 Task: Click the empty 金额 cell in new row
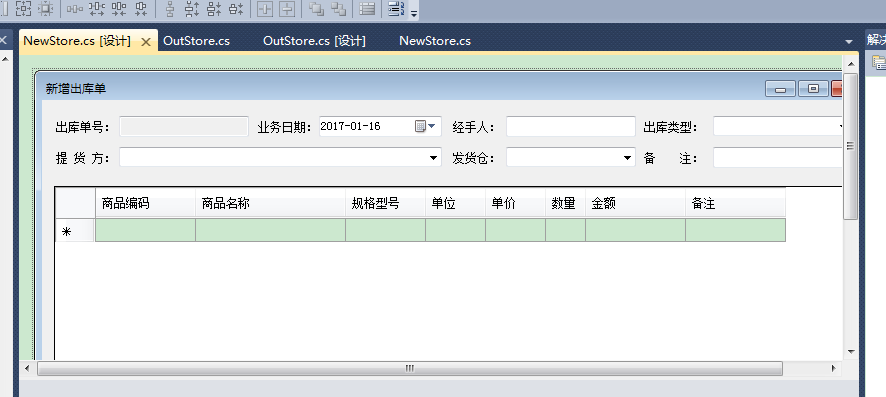(x=635, y=230)
